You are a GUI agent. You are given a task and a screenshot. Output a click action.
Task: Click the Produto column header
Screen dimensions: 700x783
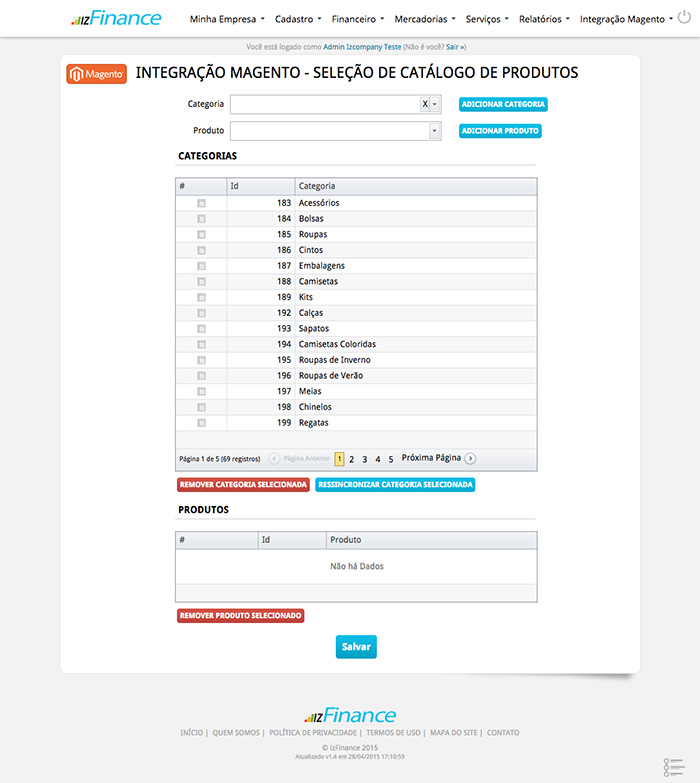[x=432, y=540]
